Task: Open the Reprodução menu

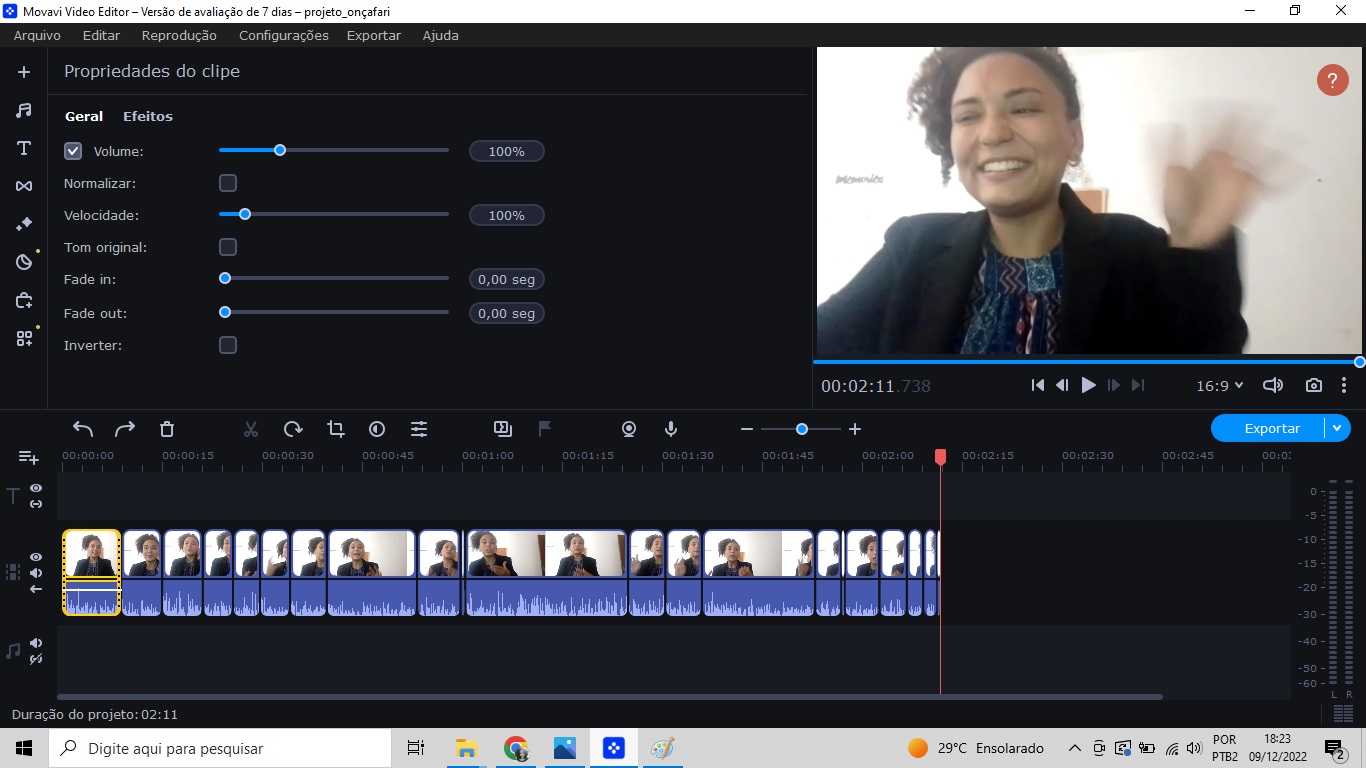Action: pos(179,35)
